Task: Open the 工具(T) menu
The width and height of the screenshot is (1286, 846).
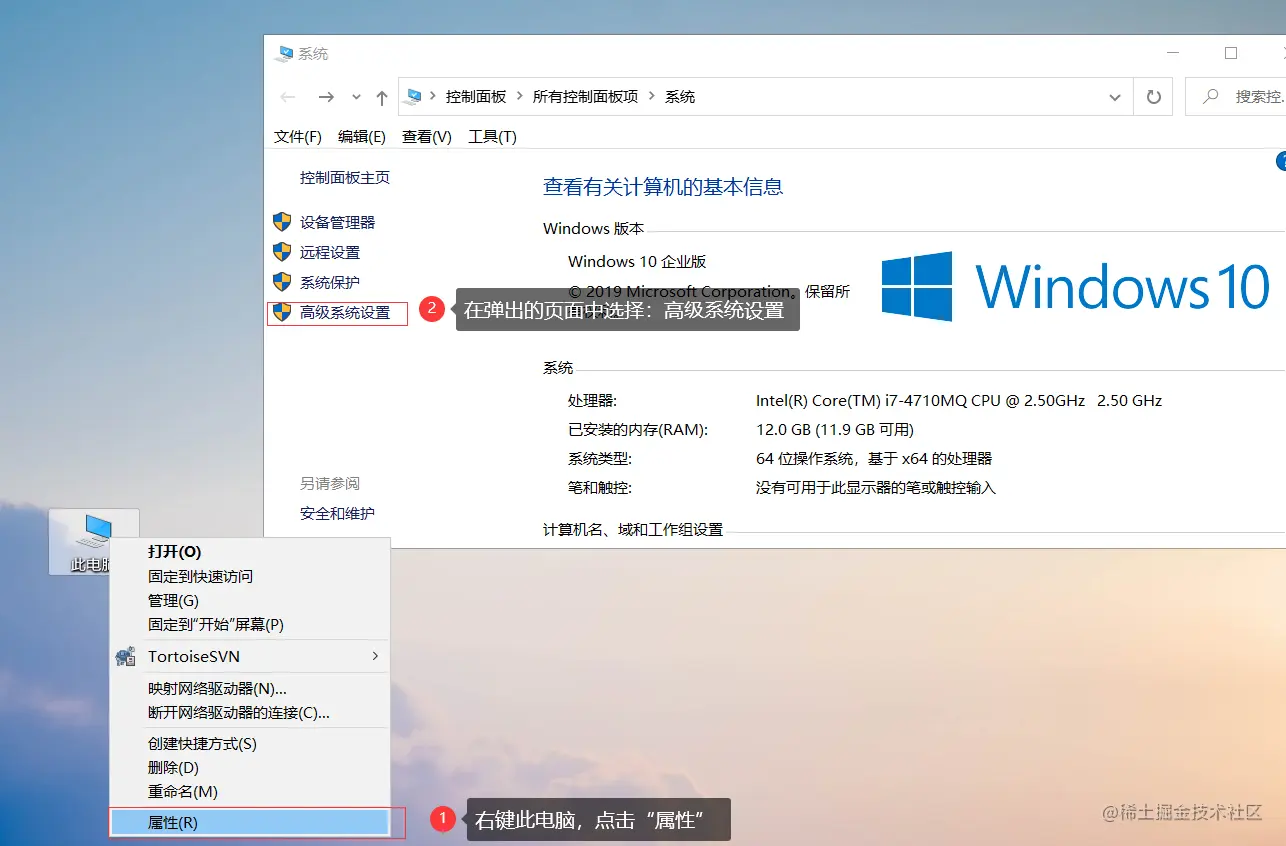Action: tap(492, 137)
